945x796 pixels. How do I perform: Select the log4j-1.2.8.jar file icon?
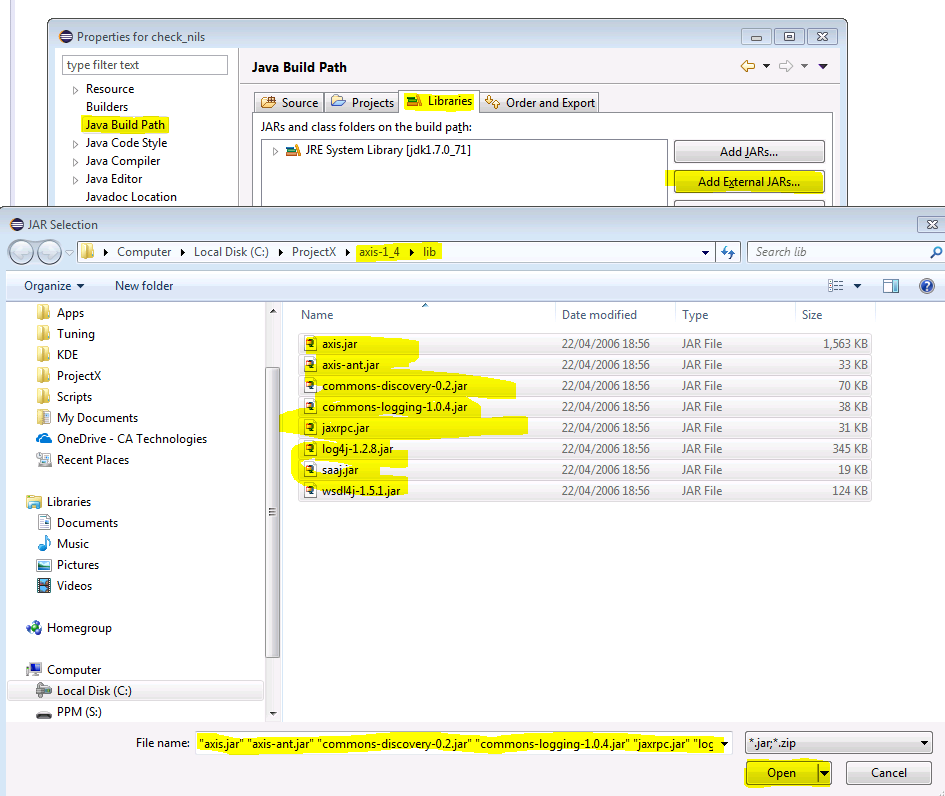(310, 449)
